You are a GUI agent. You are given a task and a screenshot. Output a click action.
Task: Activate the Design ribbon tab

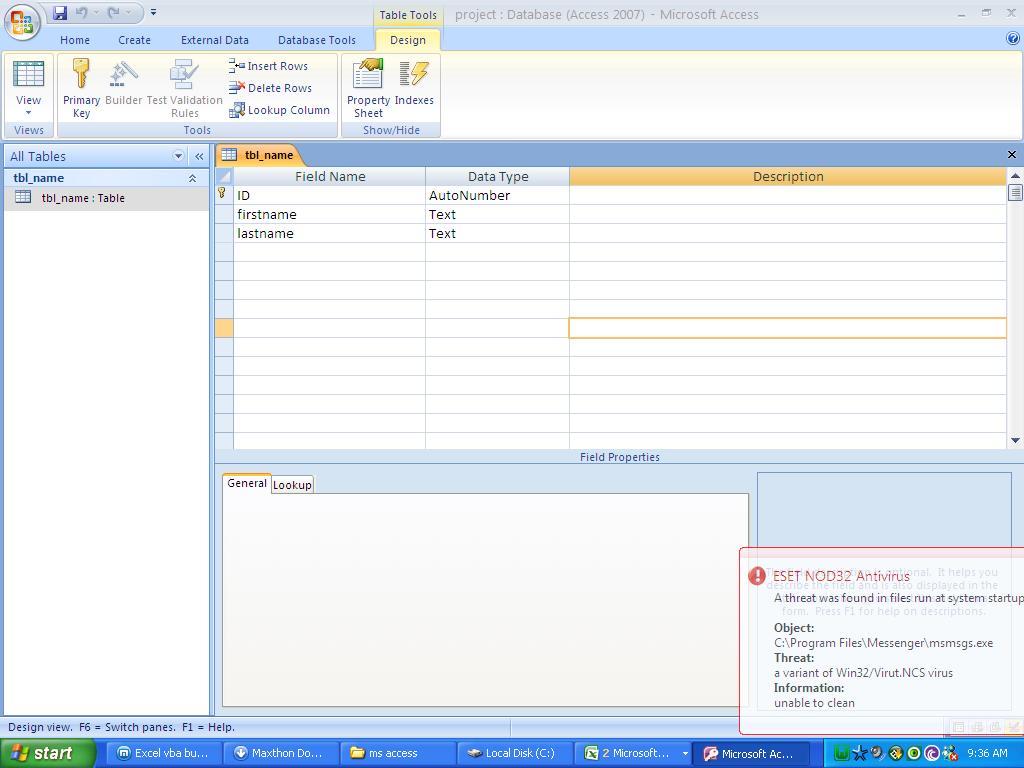[x=408, y=40]
